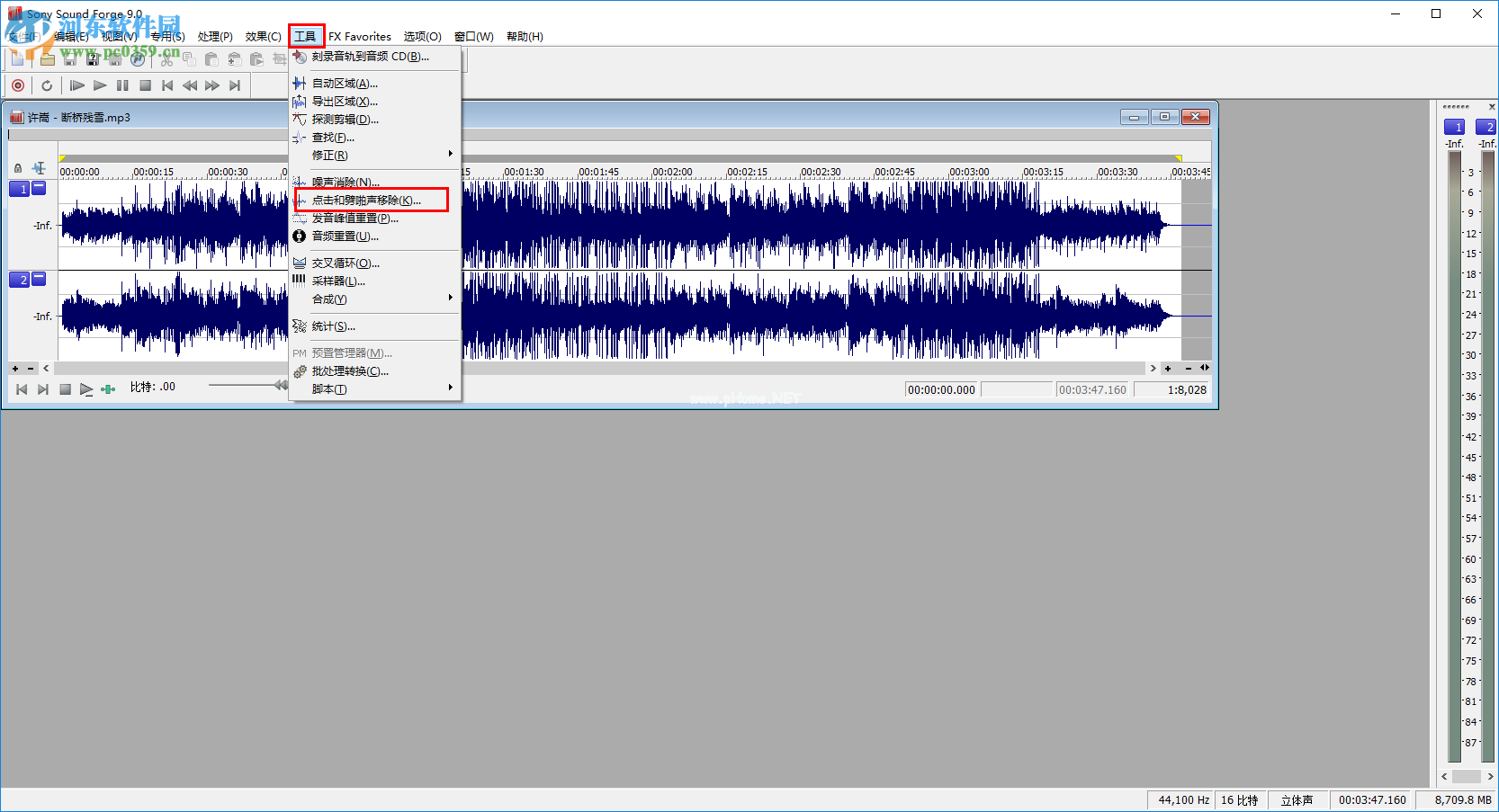Select 点击和劈啪声移除(K) menu item
Image resolution: width=1499 pixels, height=812 pixels.
coord(375,201)
